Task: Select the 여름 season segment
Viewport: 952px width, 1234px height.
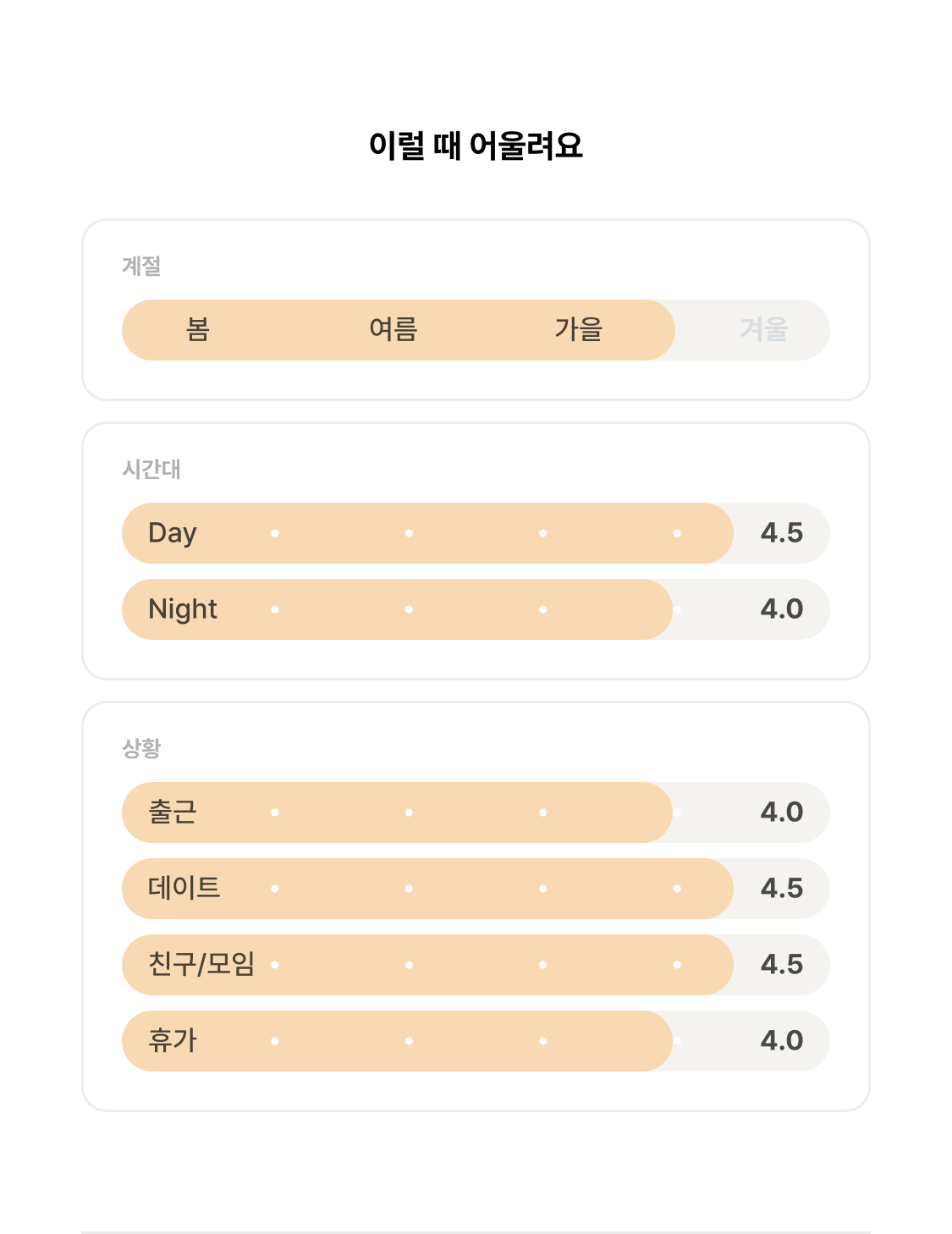Action: coord(393,330)
